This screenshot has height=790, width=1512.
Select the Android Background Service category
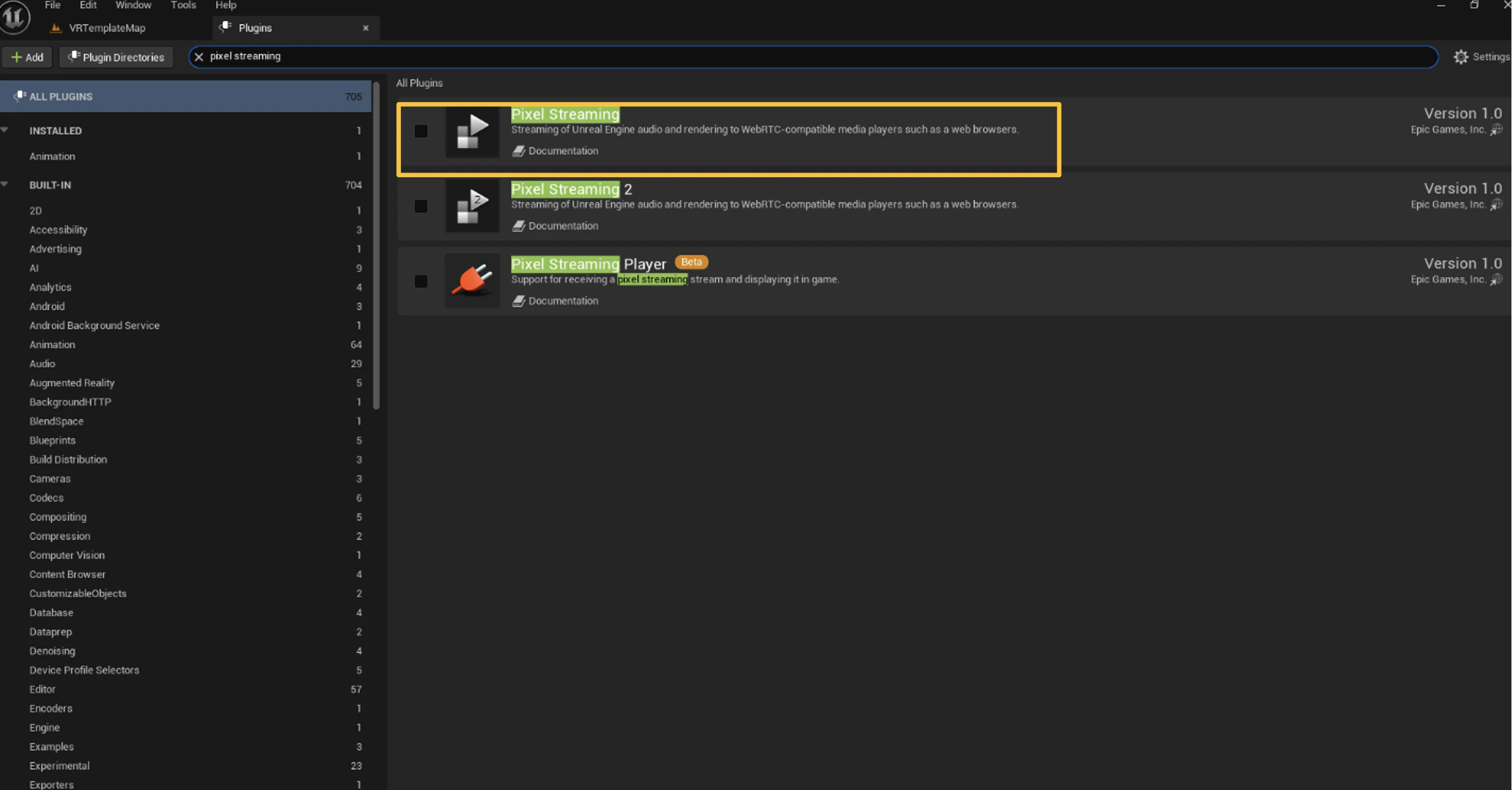pos(185,326)
